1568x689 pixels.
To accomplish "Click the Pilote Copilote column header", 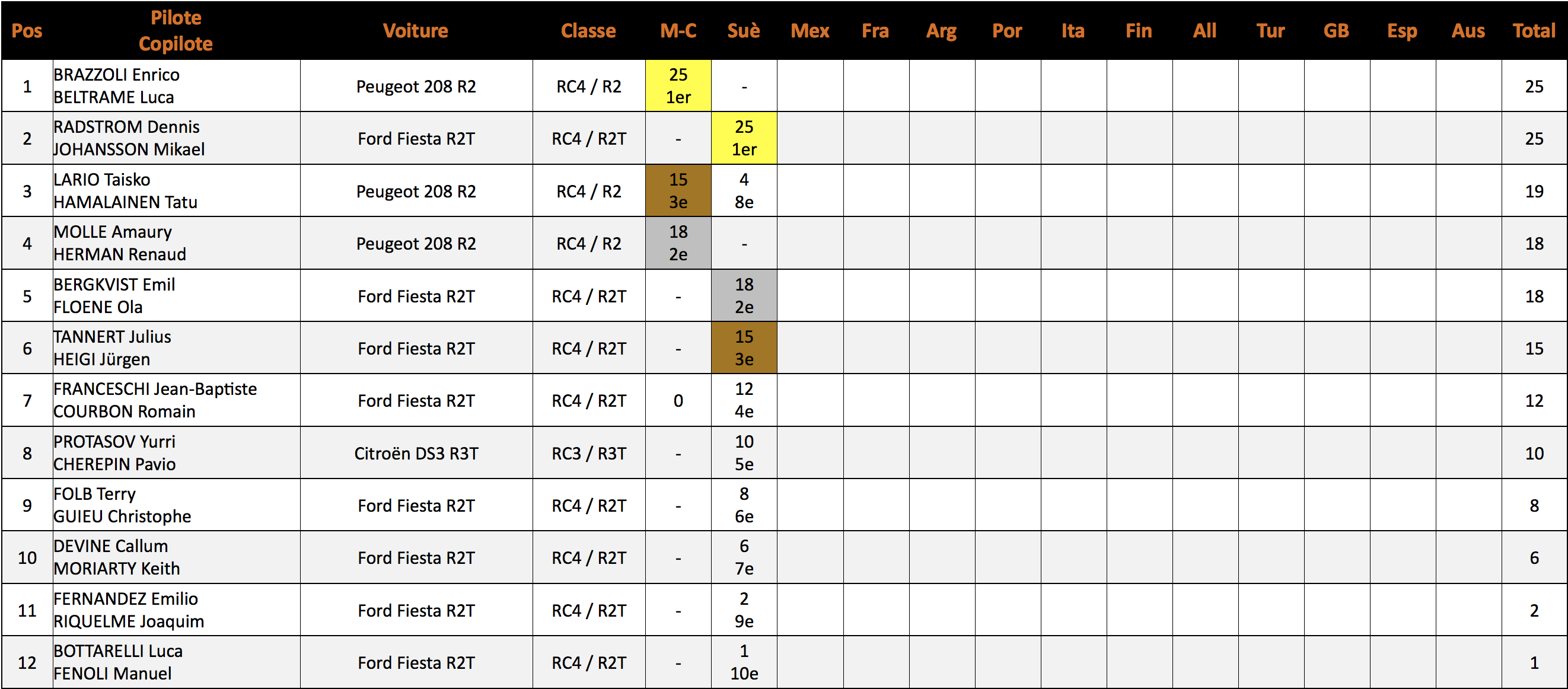I will coord(176,30).
